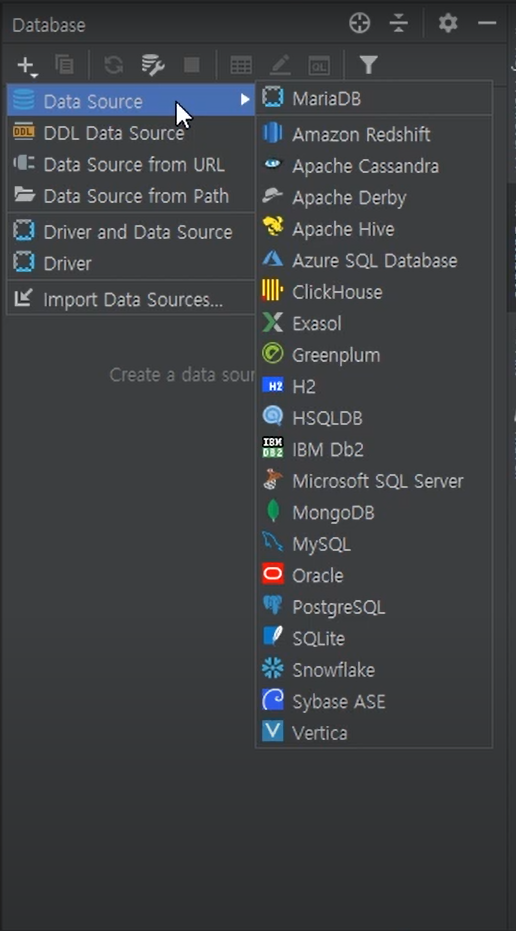
Task: Select MySQL data source
Action: pos(373,544)
